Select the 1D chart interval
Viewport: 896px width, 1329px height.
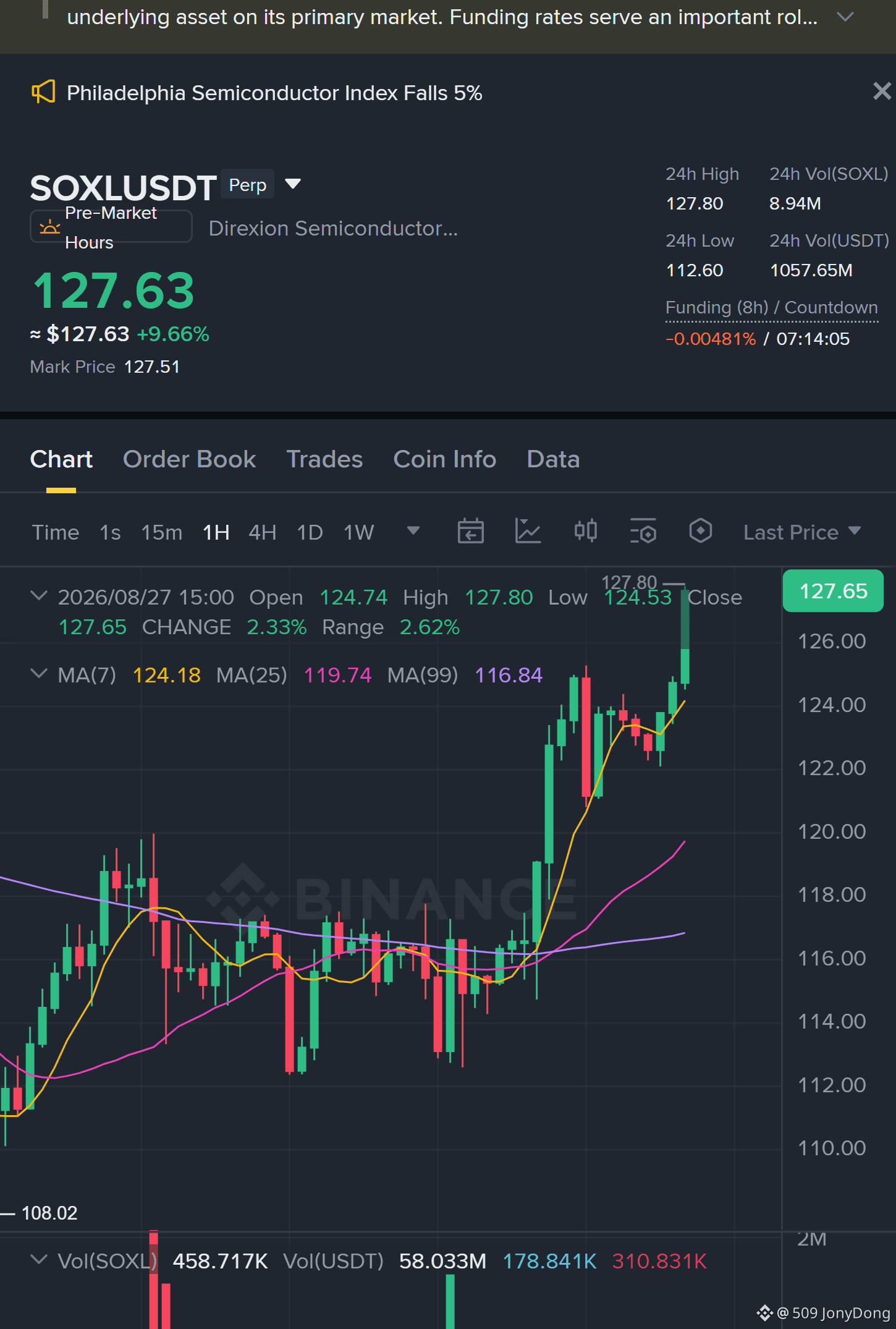pyautogui.click(x=310, y=532)
